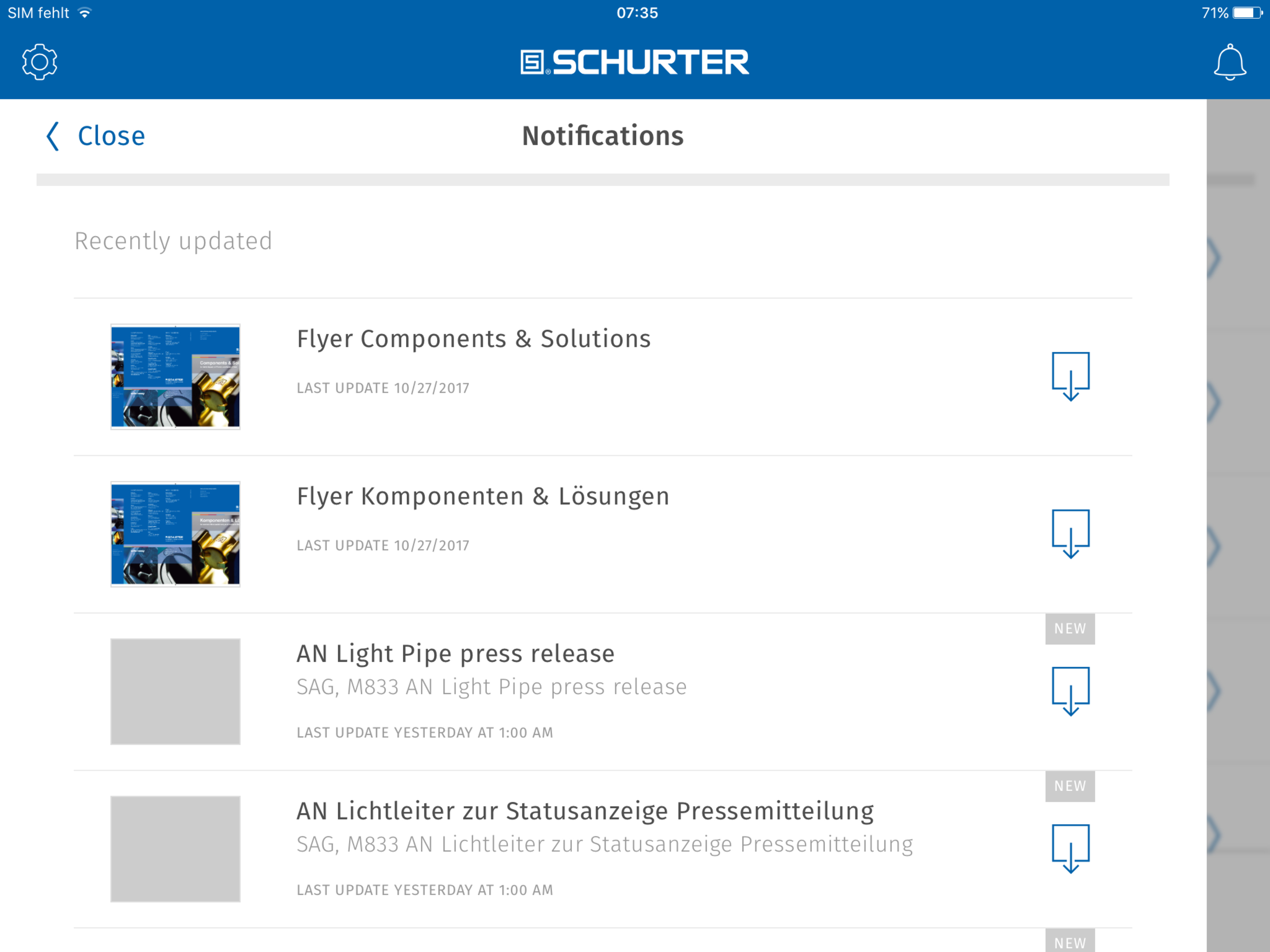Screen dimensions: 1270x952
Task: Tap the SCHURTER logo in the header
Action: pos(635,62)
